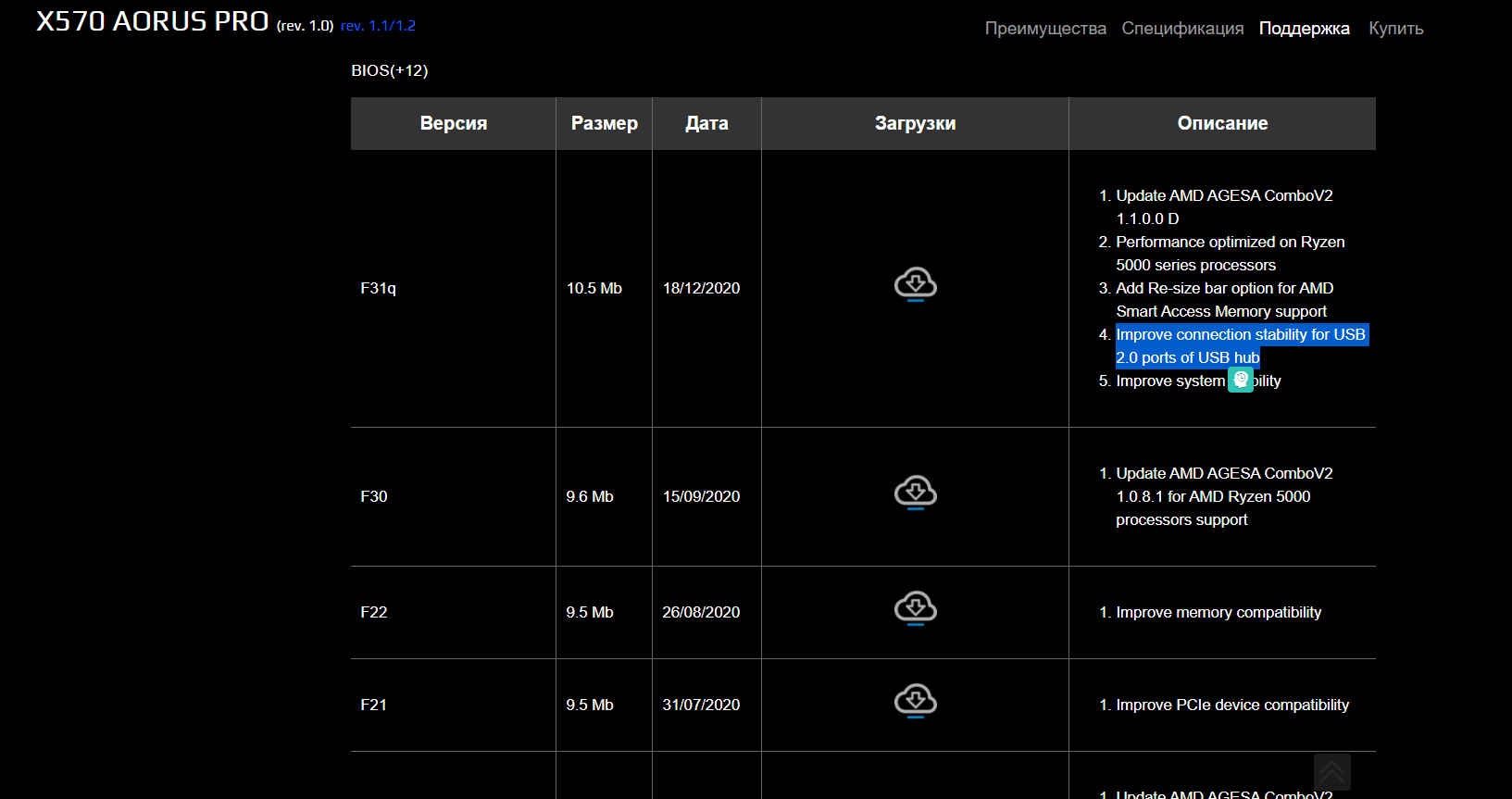Click the X570 AORUS PRO title
1512x799 pixels.
coord(153,21)
